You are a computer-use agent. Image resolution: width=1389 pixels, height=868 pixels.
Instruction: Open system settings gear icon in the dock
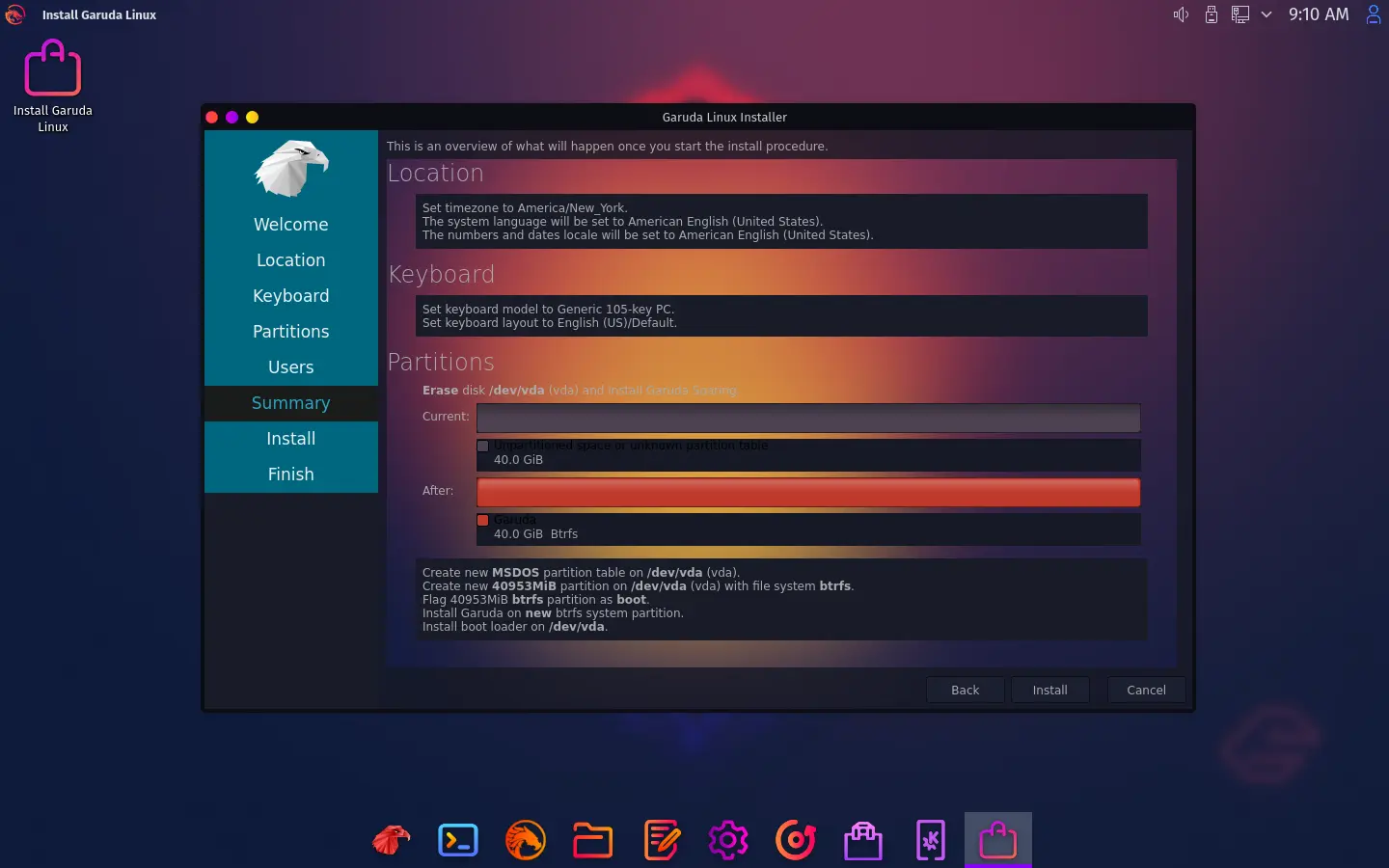click(x=728, y=840)
